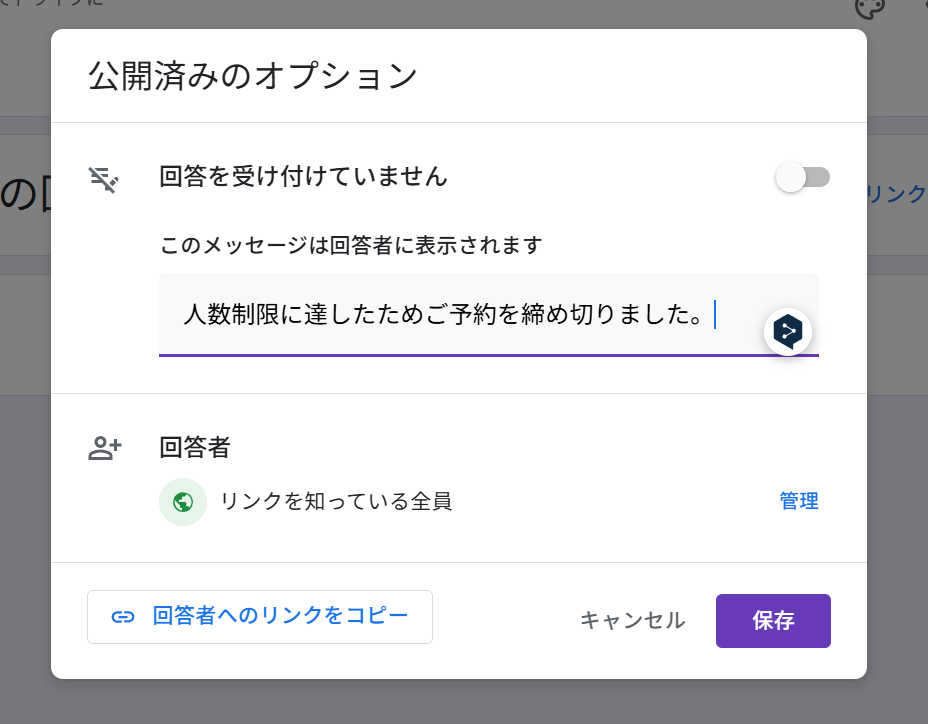Click the add-respondent person icon
928x724 pixels.
click(105, 448)
